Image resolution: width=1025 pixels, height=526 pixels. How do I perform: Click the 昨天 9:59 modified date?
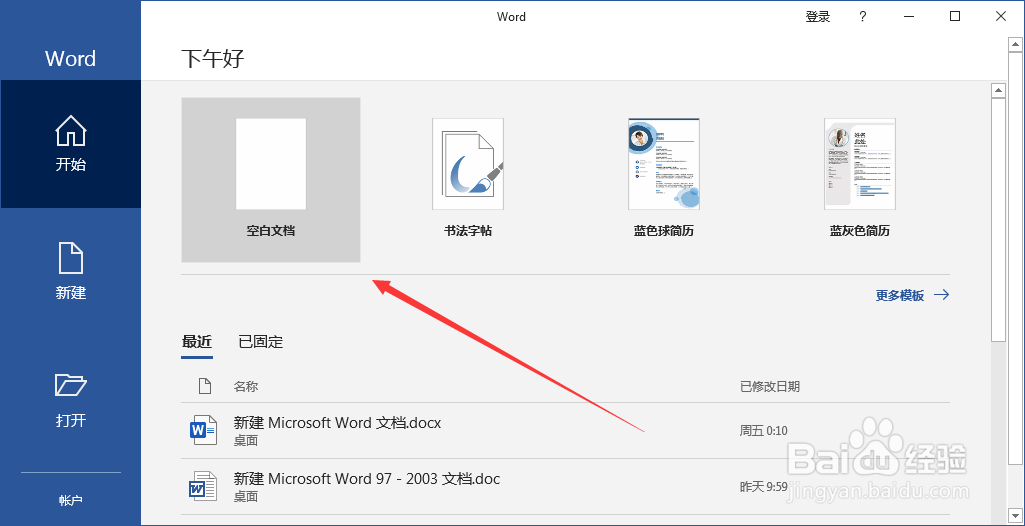pos(764,487)
